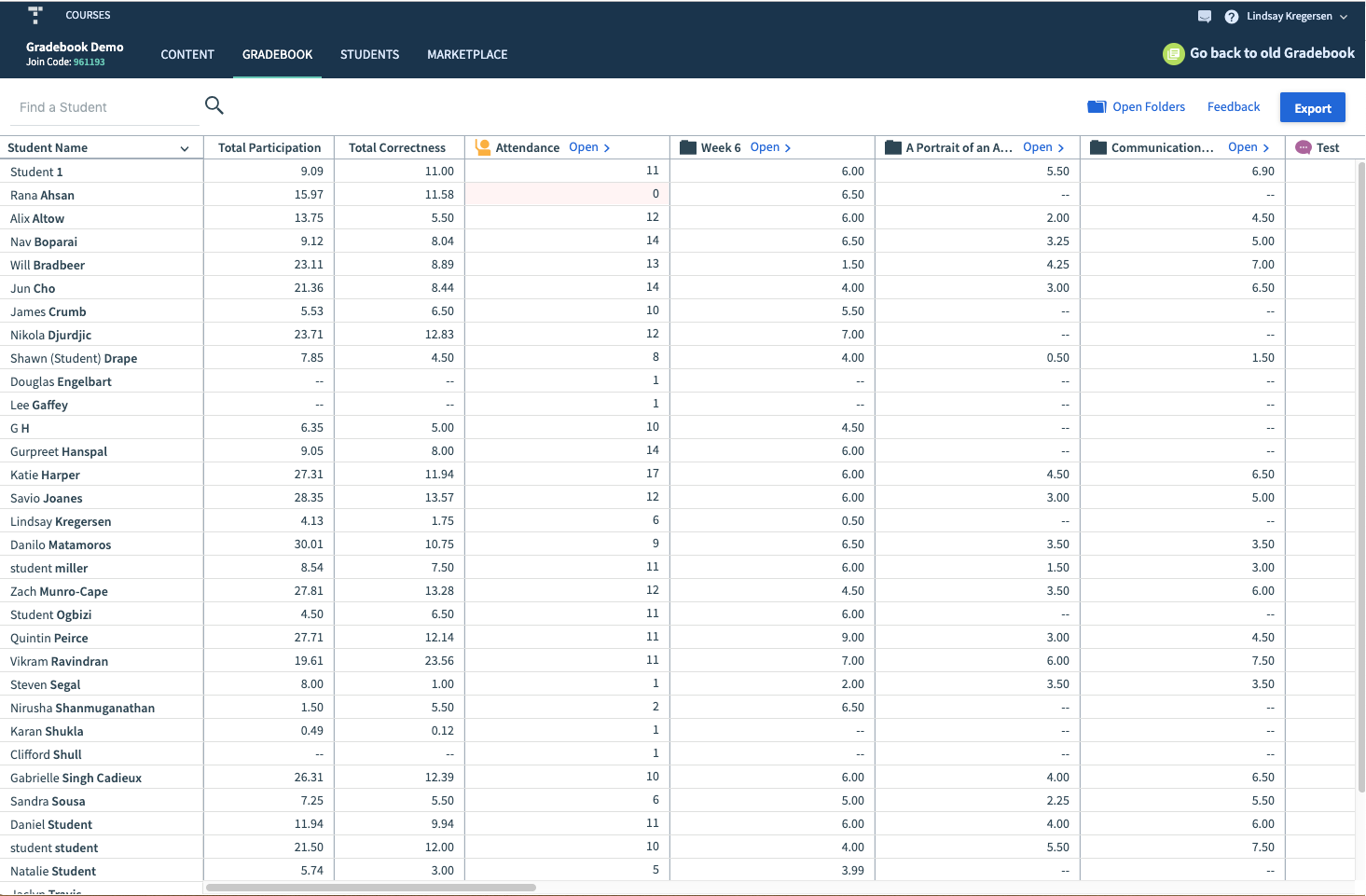1366x896 pixels.
Task: Open the help question mark icon
Action: tap(1232, 17)
